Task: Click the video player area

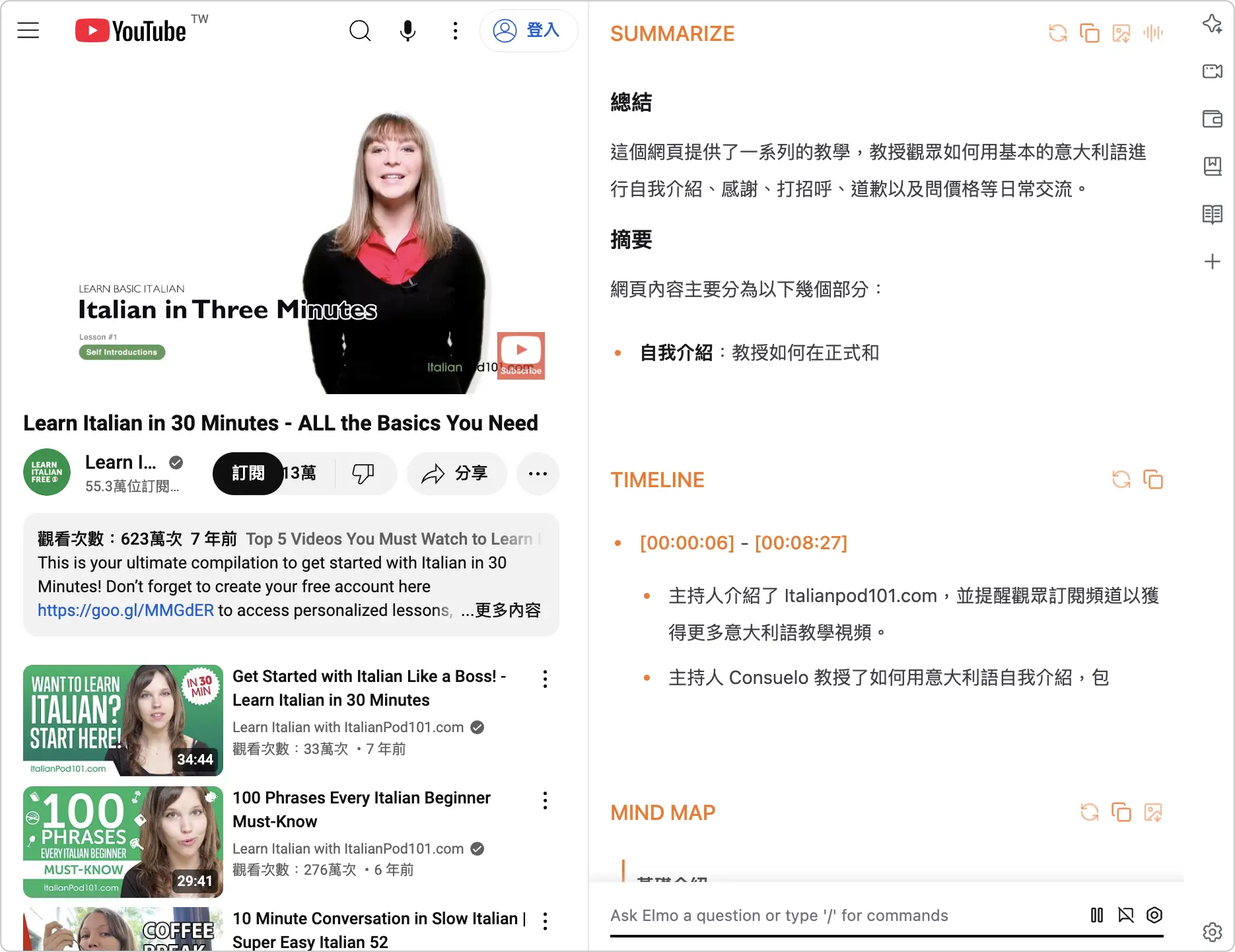Action: click(291, 230)
